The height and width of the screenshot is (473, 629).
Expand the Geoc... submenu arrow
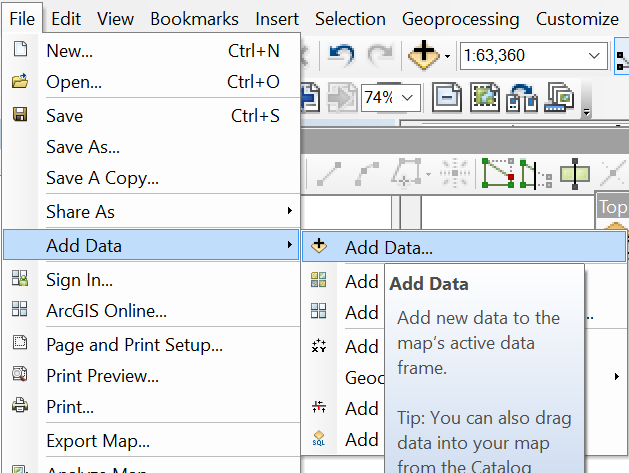617,376
